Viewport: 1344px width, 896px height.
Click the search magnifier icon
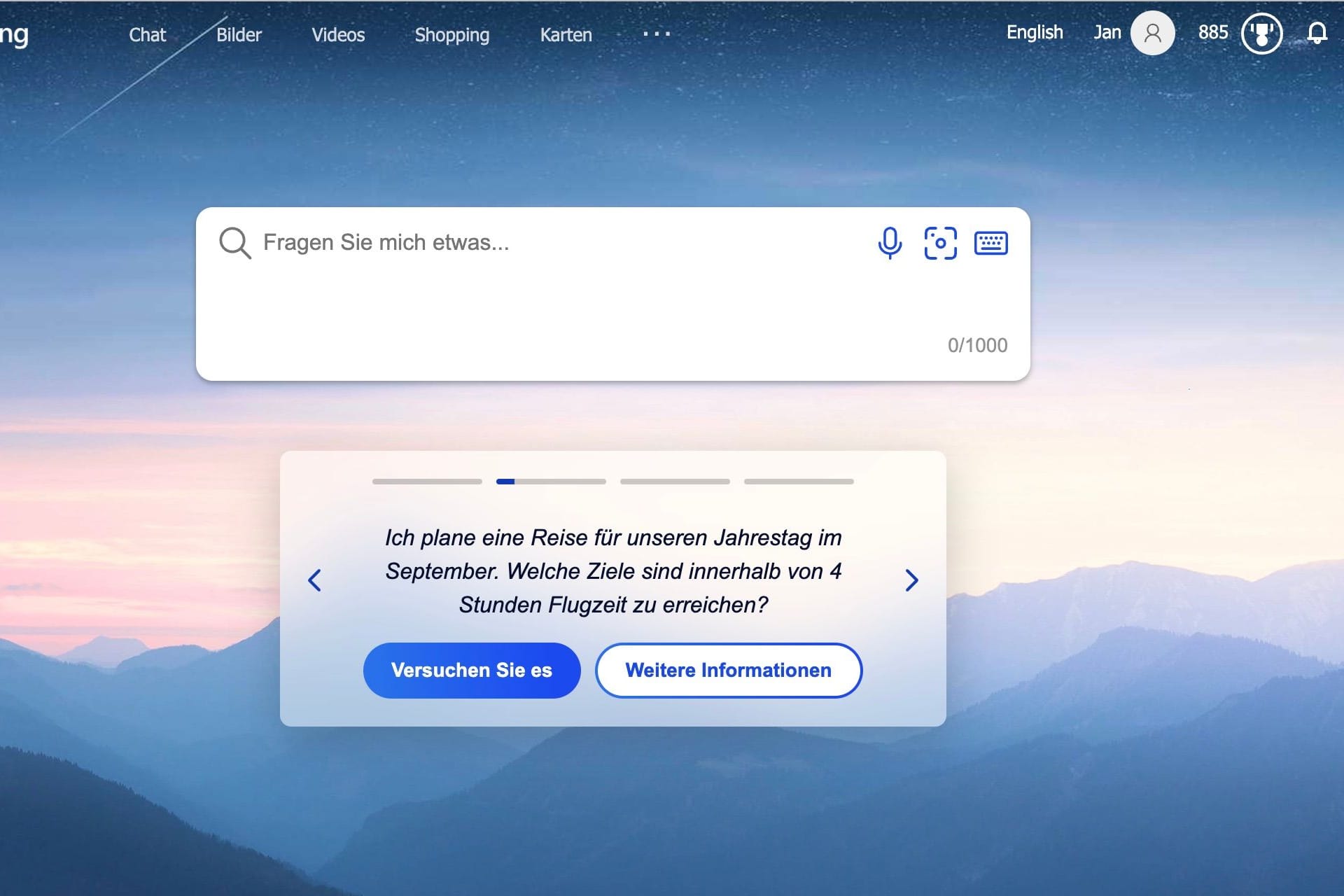coord(233,242)
